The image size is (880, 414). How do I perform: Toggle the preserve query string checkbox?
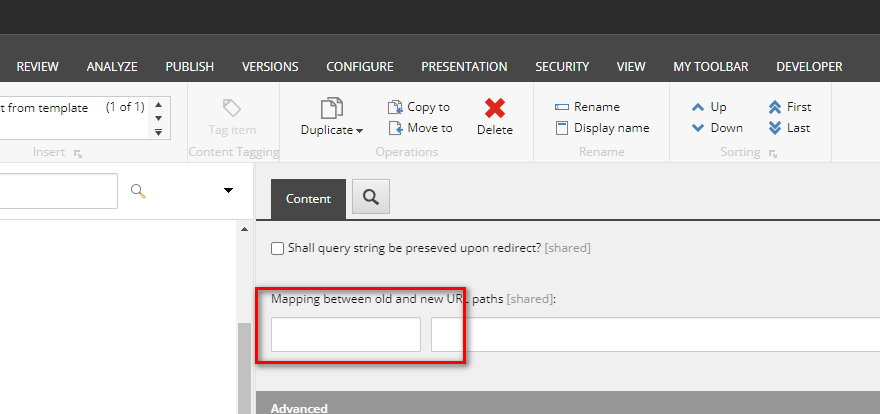(x=277, y=249)
